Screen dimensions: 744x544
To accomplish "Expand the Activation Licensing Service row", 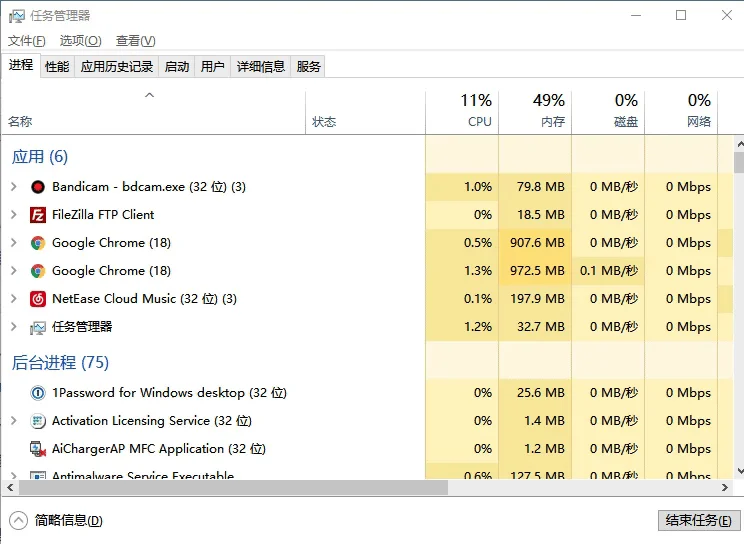I will pyautogui.click(x=14, y=421).
